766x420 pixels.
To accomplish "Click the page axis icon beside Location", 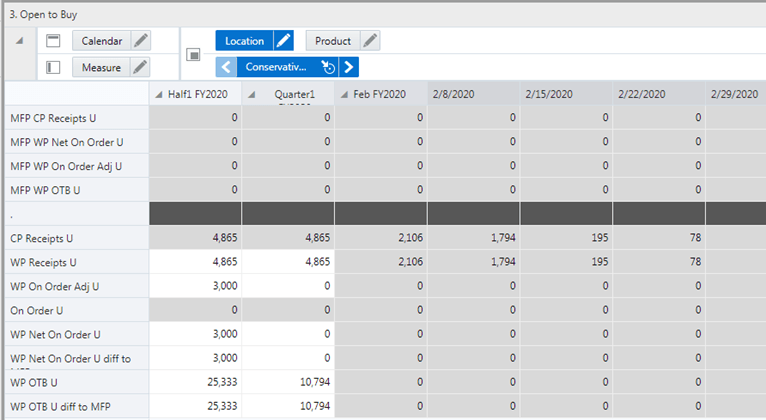I will click(193, 55).
